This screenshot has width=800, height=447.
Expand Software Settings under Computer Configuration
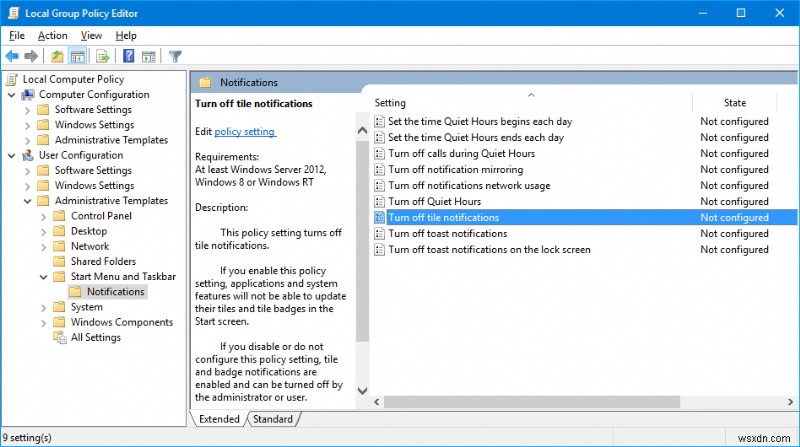pyautogui.click(x=28, y=110)
